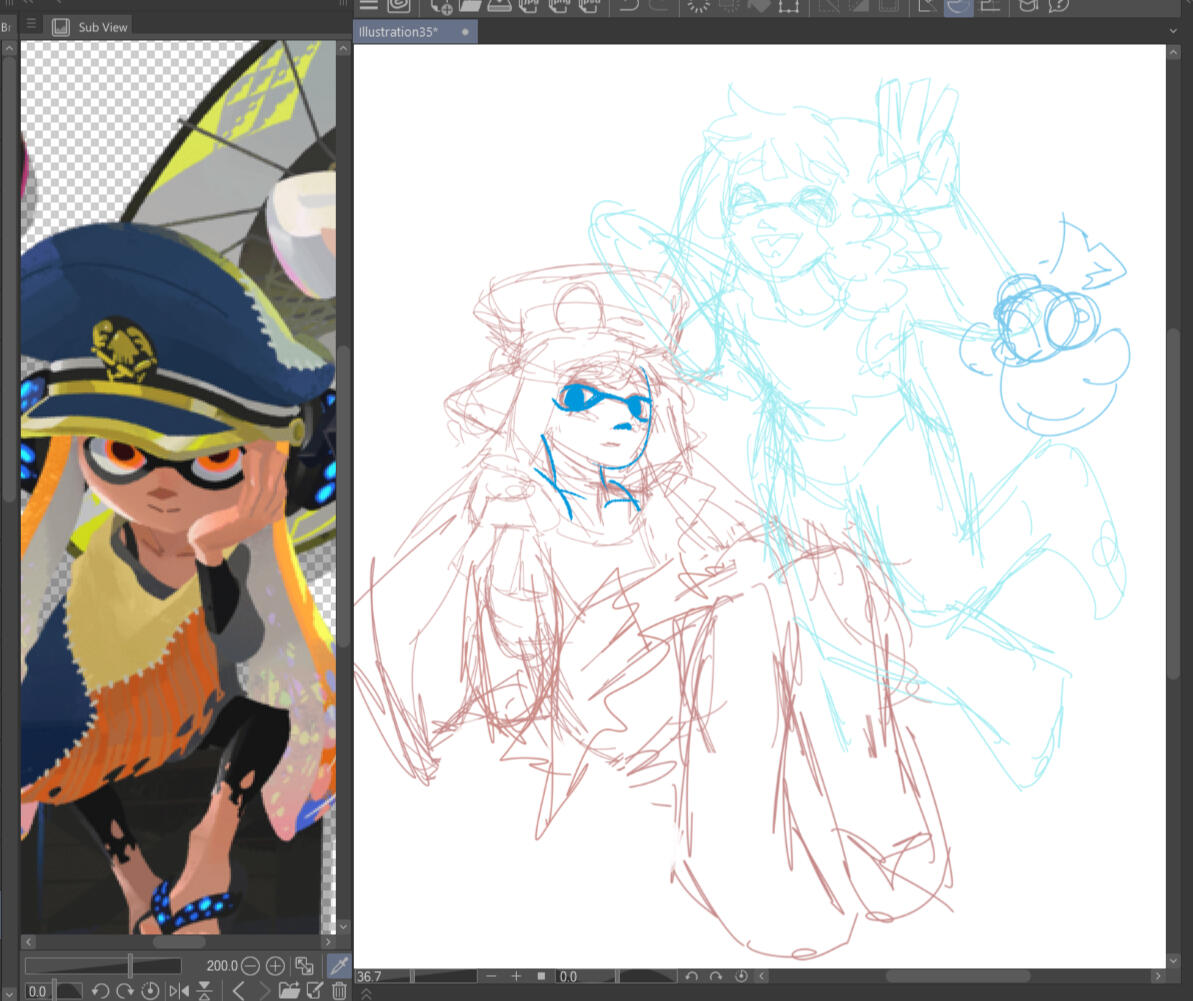The image size is (1193, 1001).
Task: Import image into Sub View
Action: [289, 990]
